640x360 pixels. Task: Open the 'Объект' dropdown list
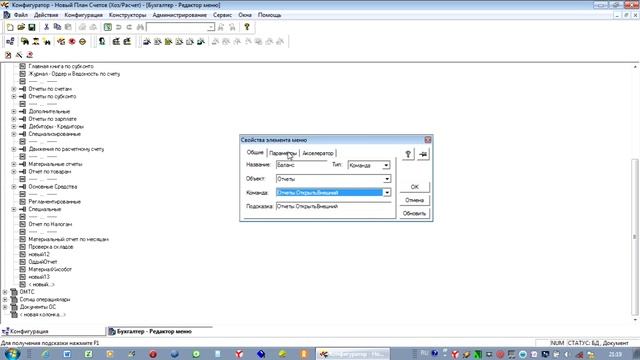pos(387,179)
